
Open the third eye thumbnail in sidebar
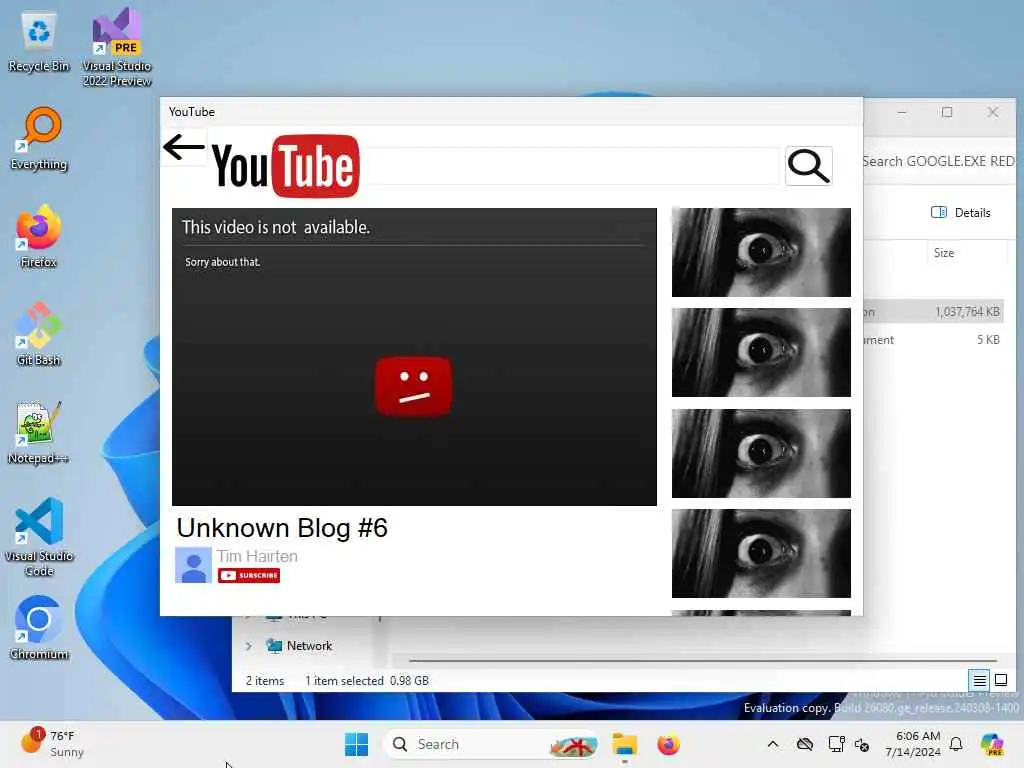(x=761, y=453)
